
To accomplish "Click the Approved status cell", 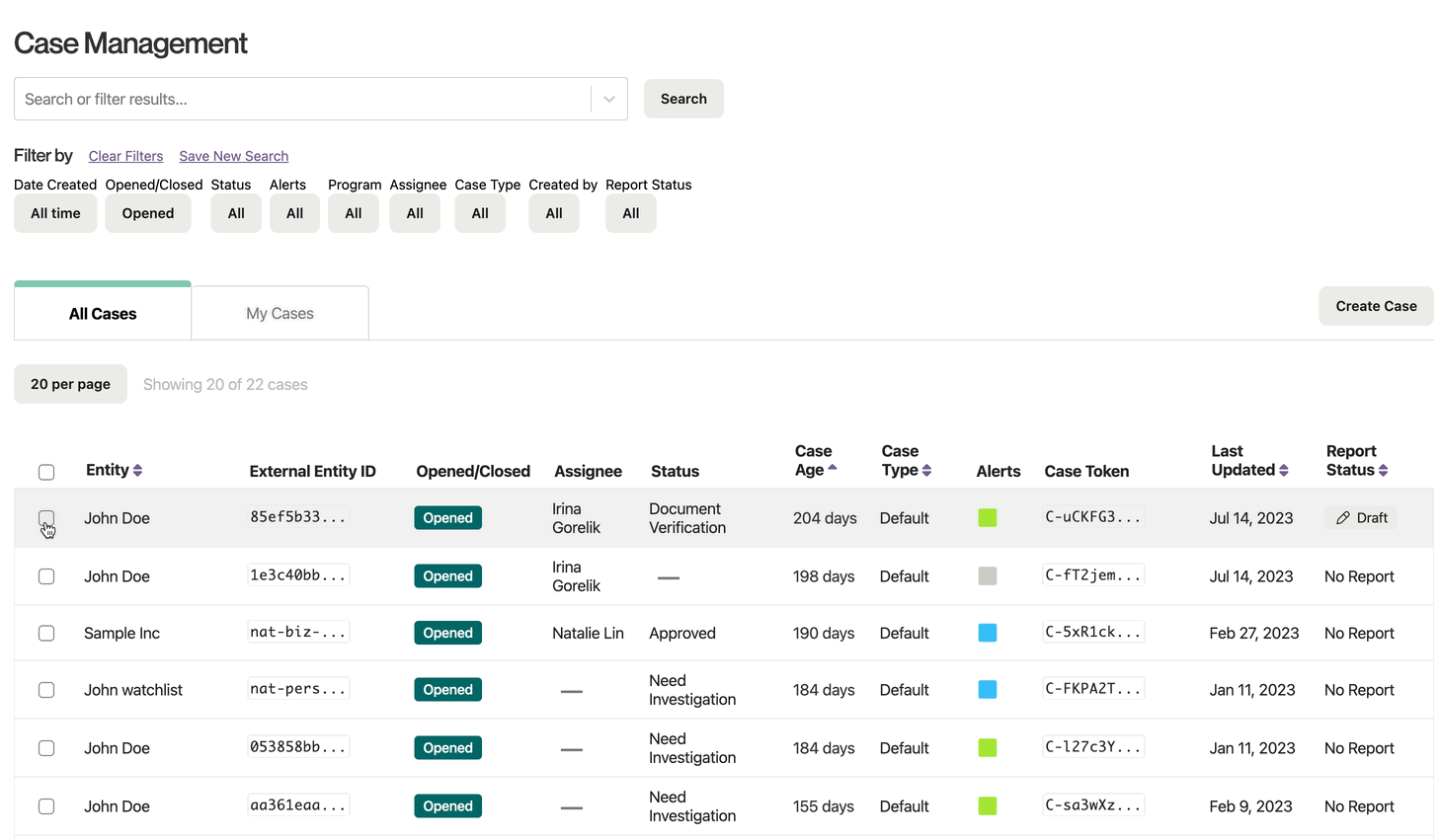I will click(682, 634).
